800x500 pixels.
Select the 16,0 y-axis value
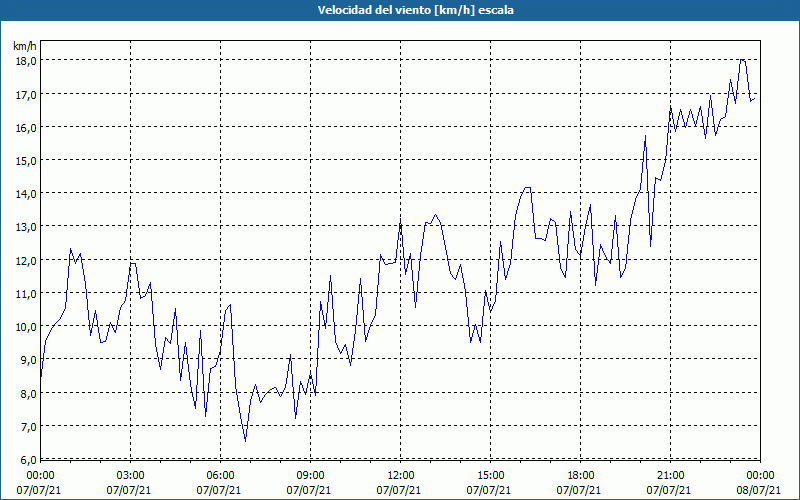[x=26, y=128]
